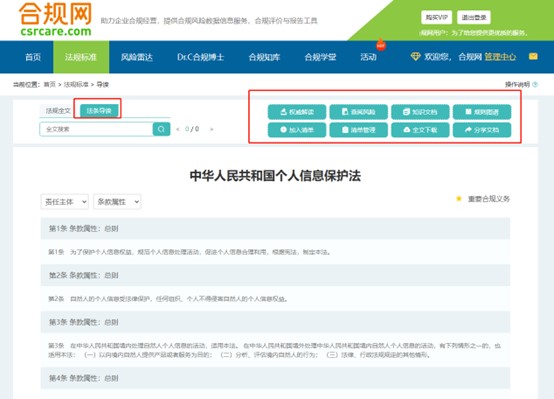The height and width of the screenshot is (399, 554).
Task: Click the csrcare.com 合规网 logo
Action: (56, 19)
